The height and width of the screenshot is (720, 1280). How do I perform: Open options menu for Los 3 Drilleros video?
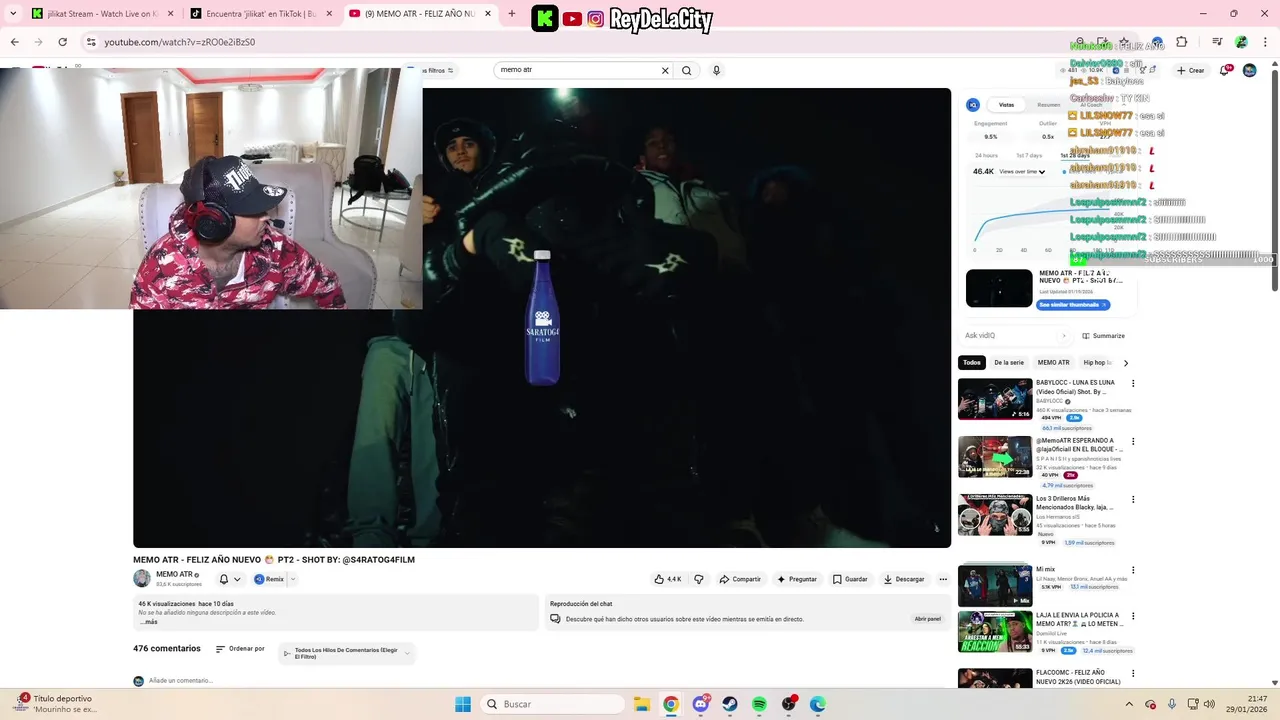[x=1133, y=499]
